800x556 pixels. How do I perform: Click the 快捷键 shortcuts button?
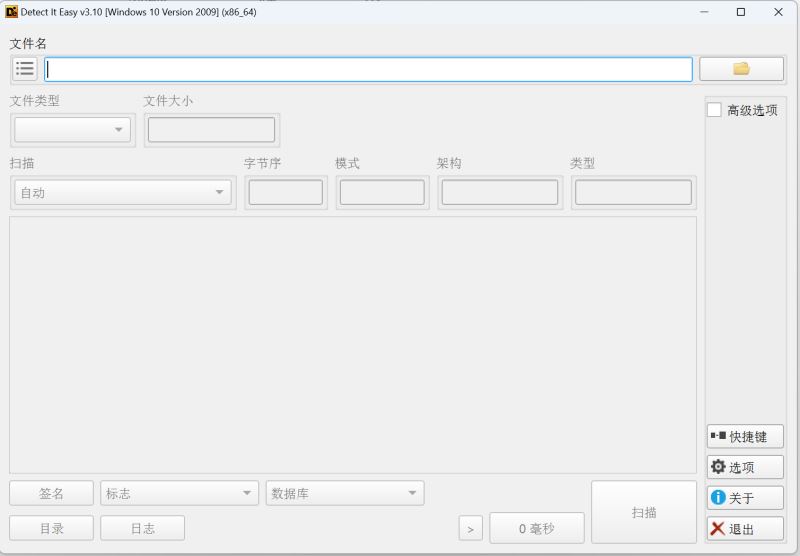click(x=745, y=437)
